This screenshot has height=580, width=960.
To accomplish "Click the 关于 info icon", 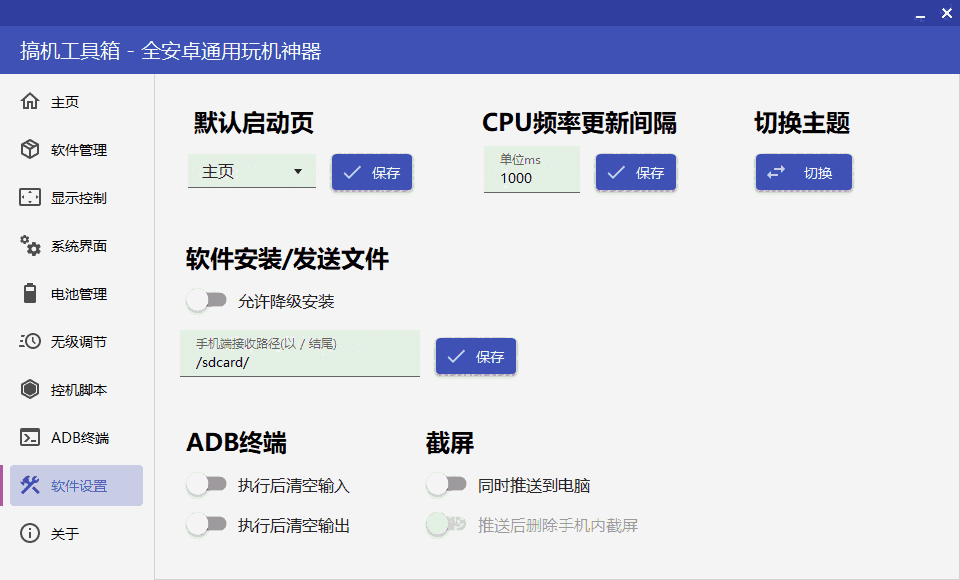I will [60, 533].
